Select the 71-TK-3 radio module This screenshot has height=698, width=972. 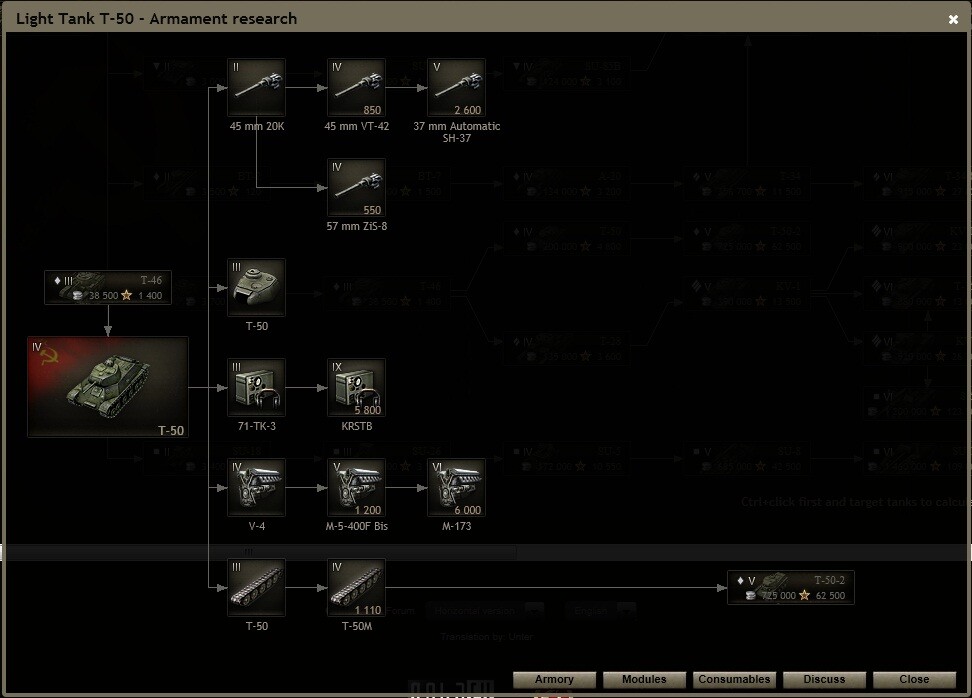point(257,387)
